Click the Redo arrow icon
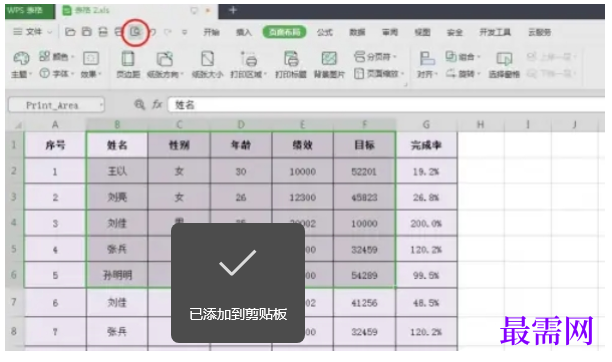This screenshot has width=612, height=362. click(168, 32)
